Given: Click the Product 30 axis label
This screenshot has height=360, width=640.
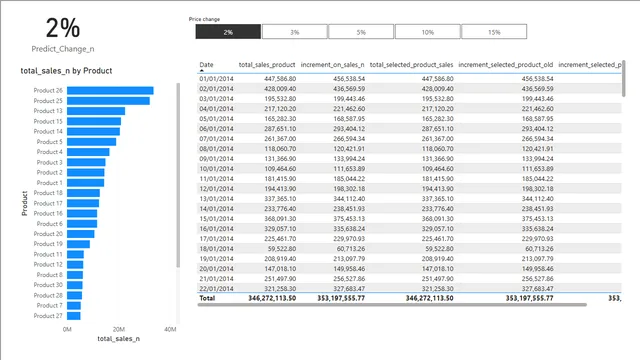Looking at the screenshot, I should coord(48,285).
